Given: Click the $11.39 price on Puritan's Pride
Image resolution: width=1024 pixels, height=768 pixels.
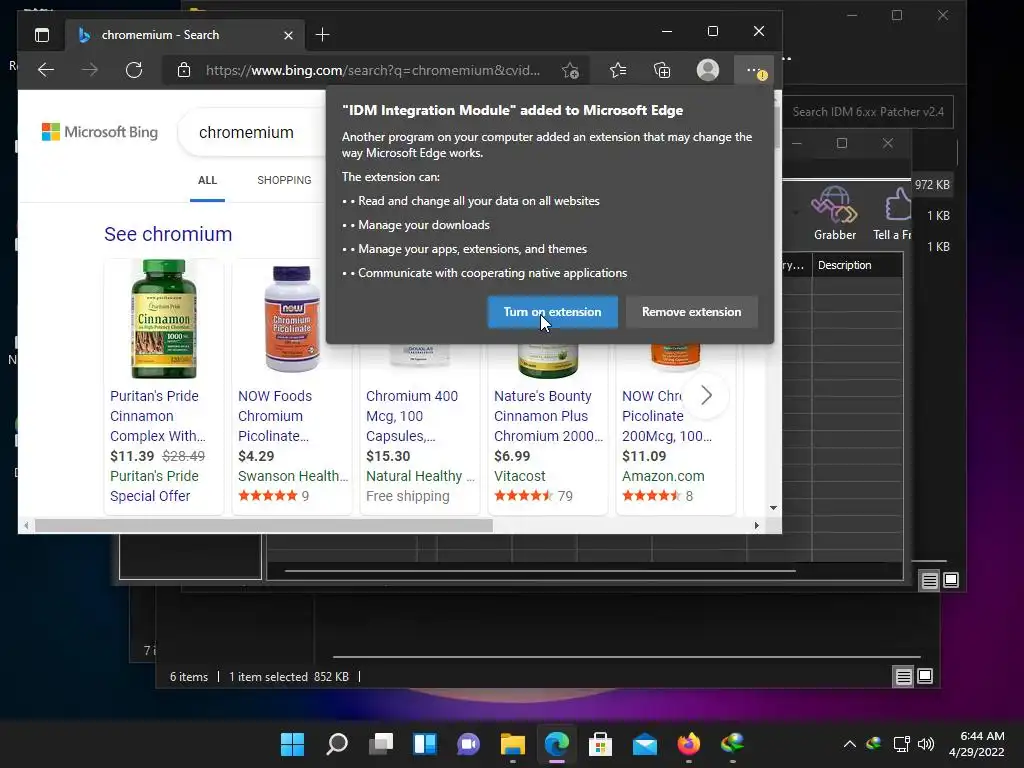Looking at the screenshot, I should [132, 456].
